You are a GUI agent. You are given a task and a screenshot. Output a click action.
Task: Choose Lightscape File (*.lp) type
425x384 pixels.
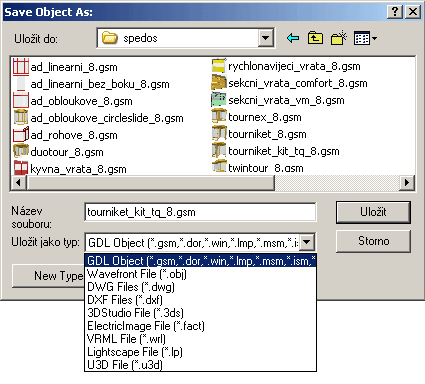pos(200,352)
